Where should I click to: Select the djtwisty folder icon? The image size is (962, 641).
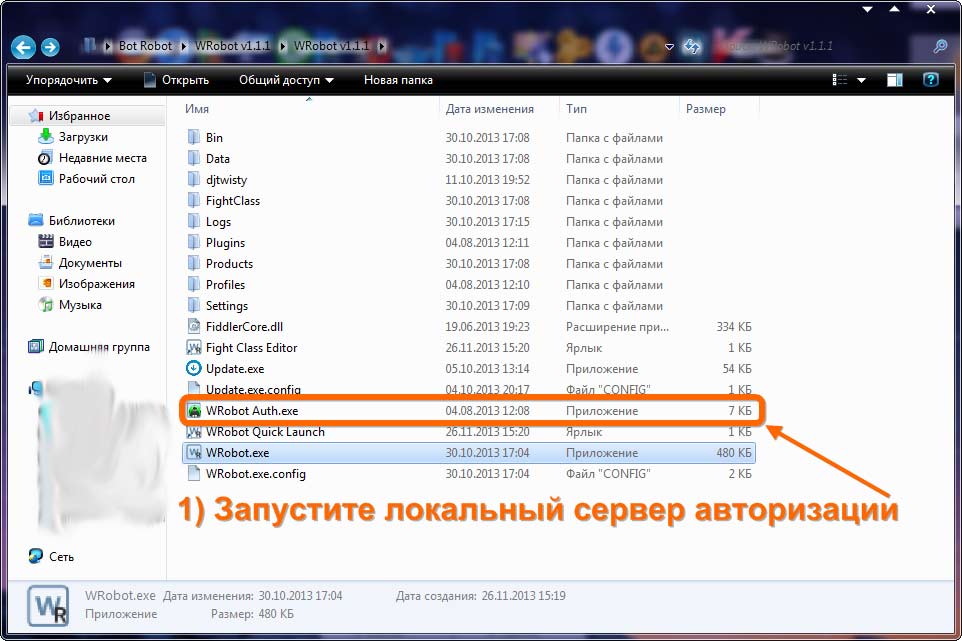point(194,179)
